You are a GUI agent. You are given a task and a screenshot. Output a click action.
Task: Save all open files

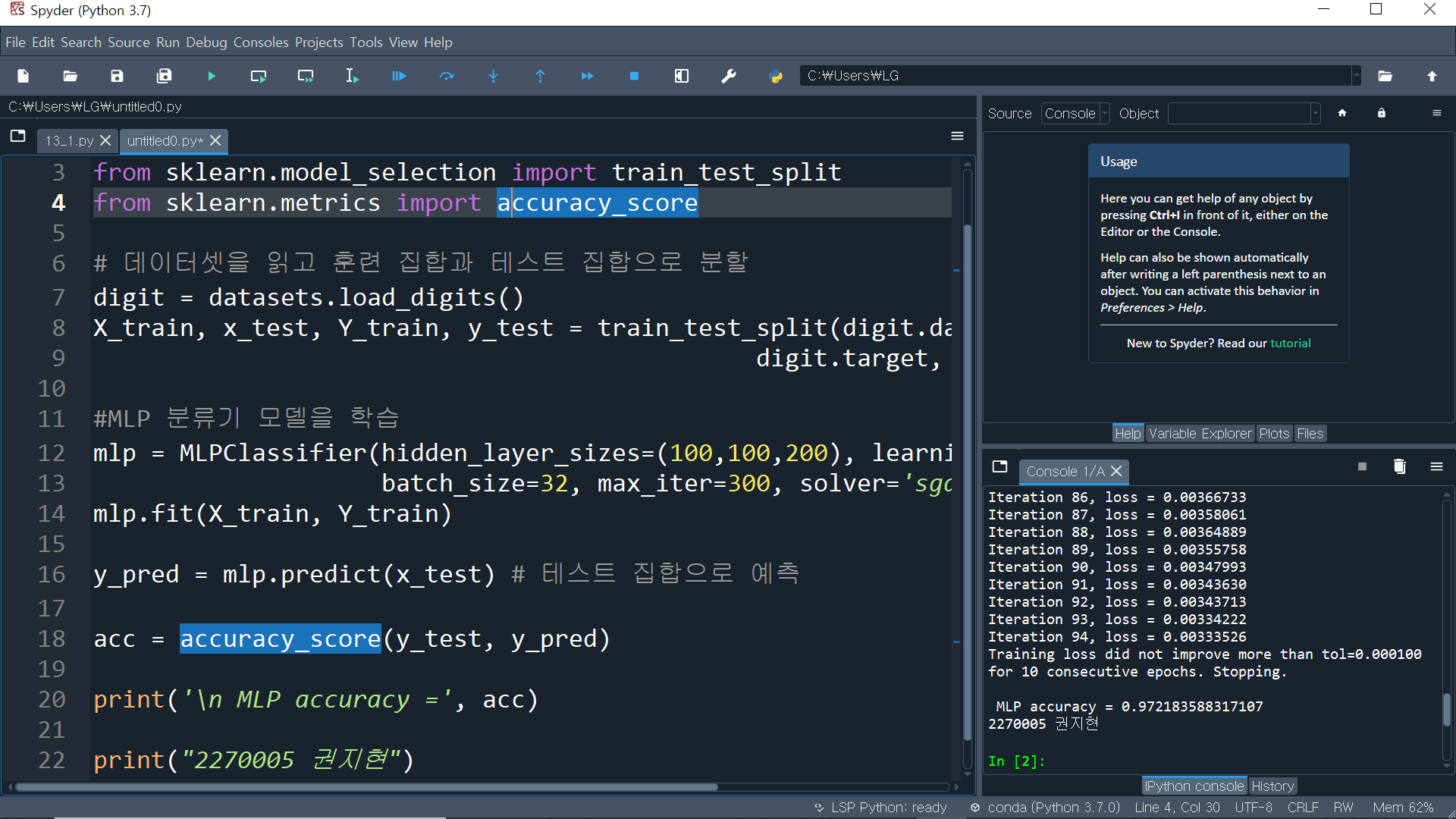164,76
